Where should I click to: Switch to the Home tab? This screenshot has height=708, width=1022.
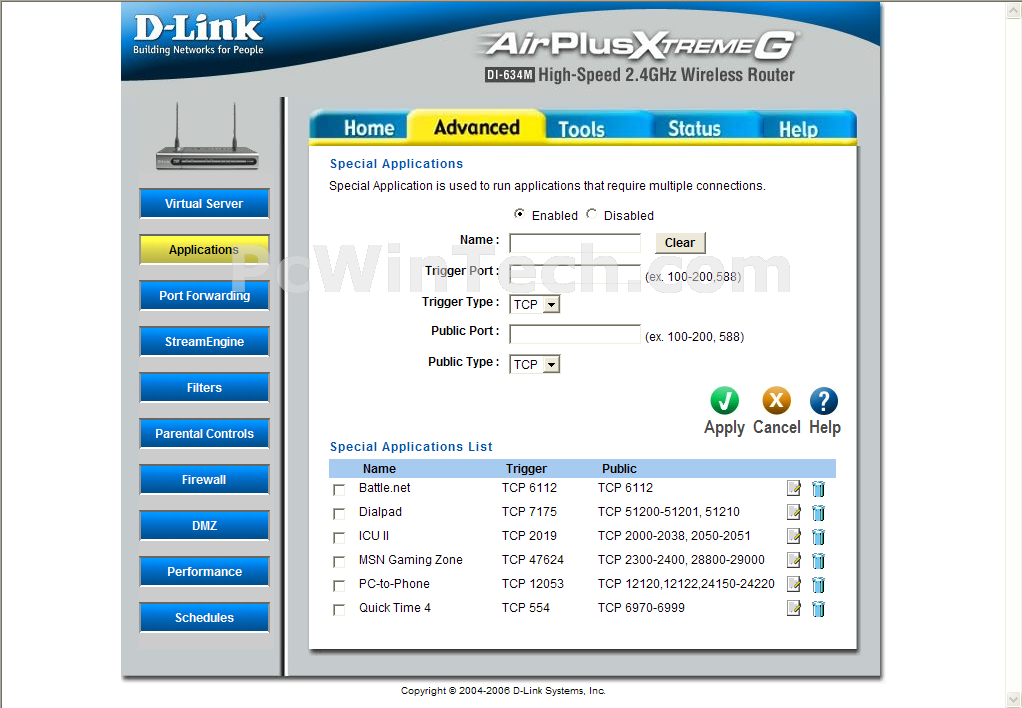click(x=368, y=128)
